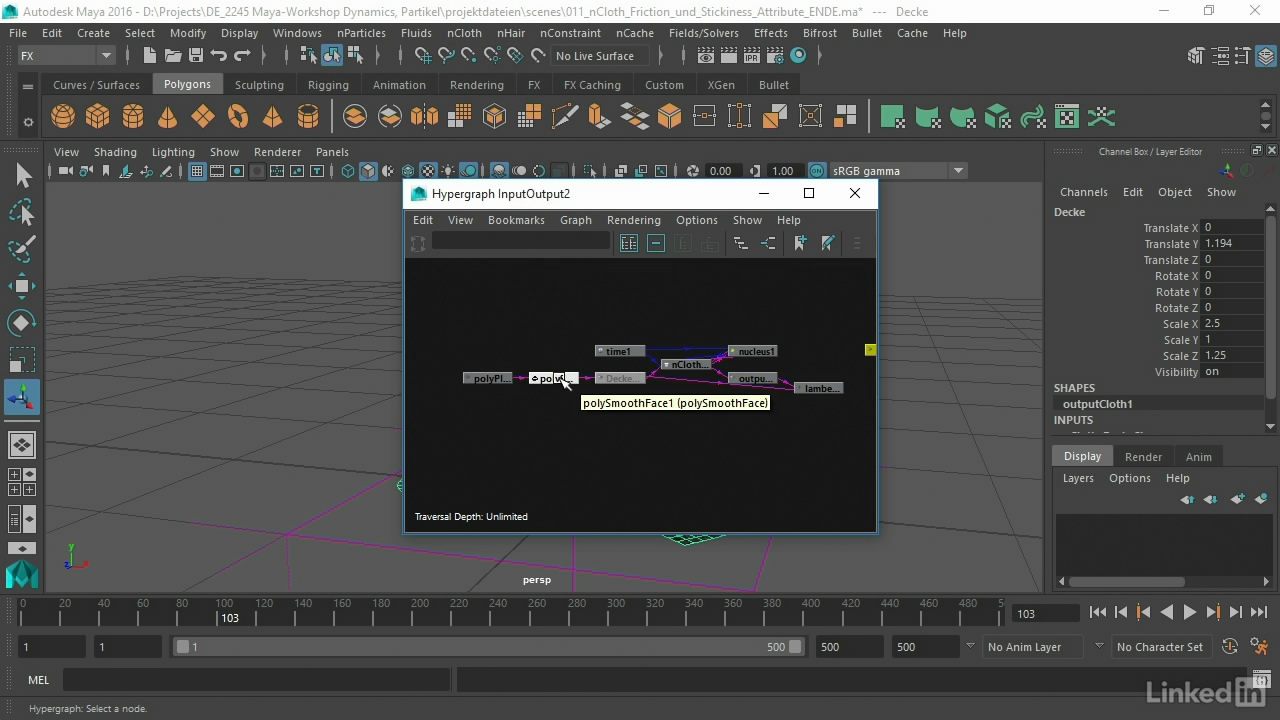Image resolution: width=1280 pixels, height=720 pixels.
Task: Toggle snap to curves
Action: click(x=446, y=56)
